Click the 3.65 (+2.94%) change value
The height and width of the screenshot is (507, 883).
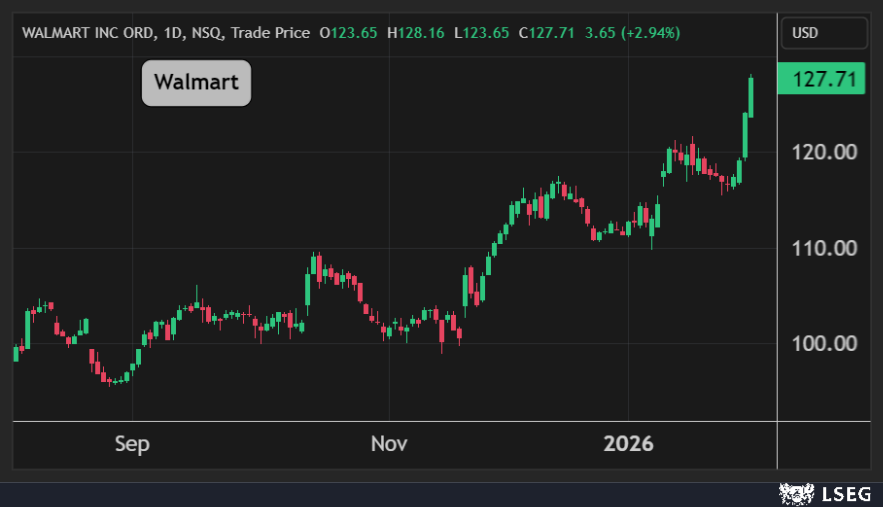(632, 33)
